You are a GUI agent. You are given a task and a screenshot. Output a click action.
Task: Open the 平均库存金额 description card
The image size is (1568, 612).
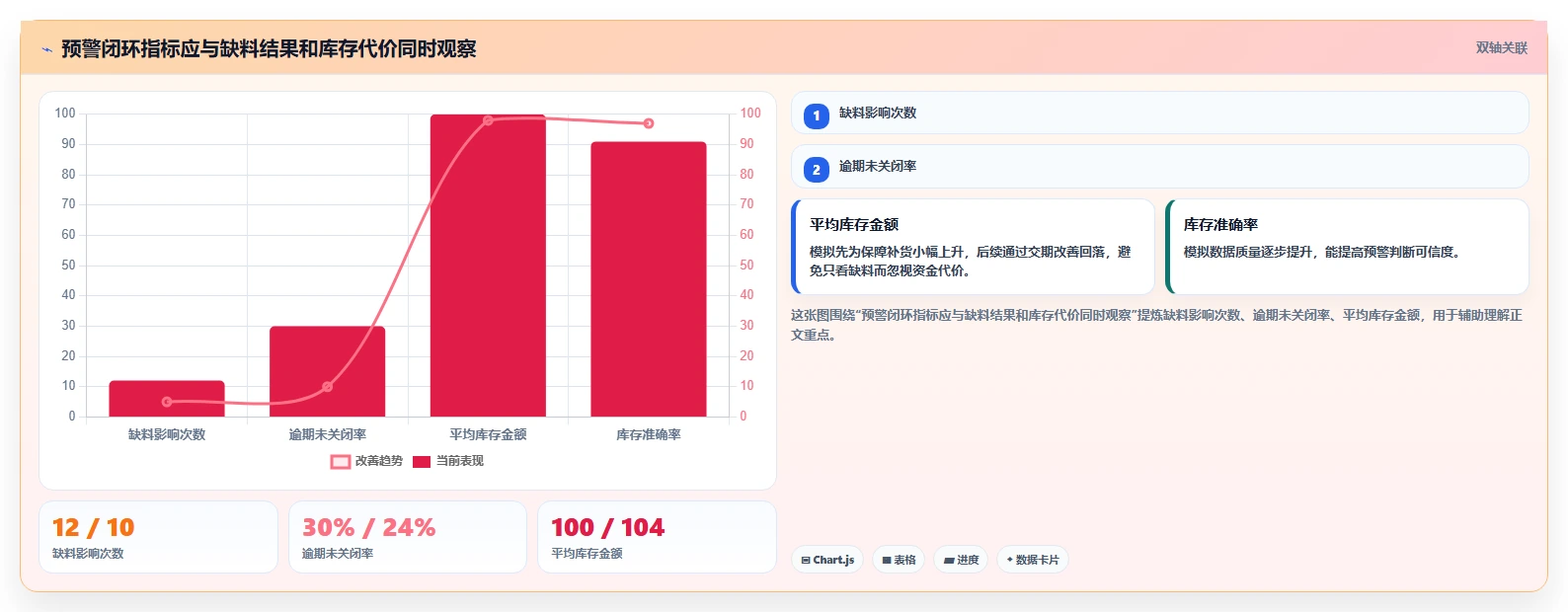coord(973,247)
